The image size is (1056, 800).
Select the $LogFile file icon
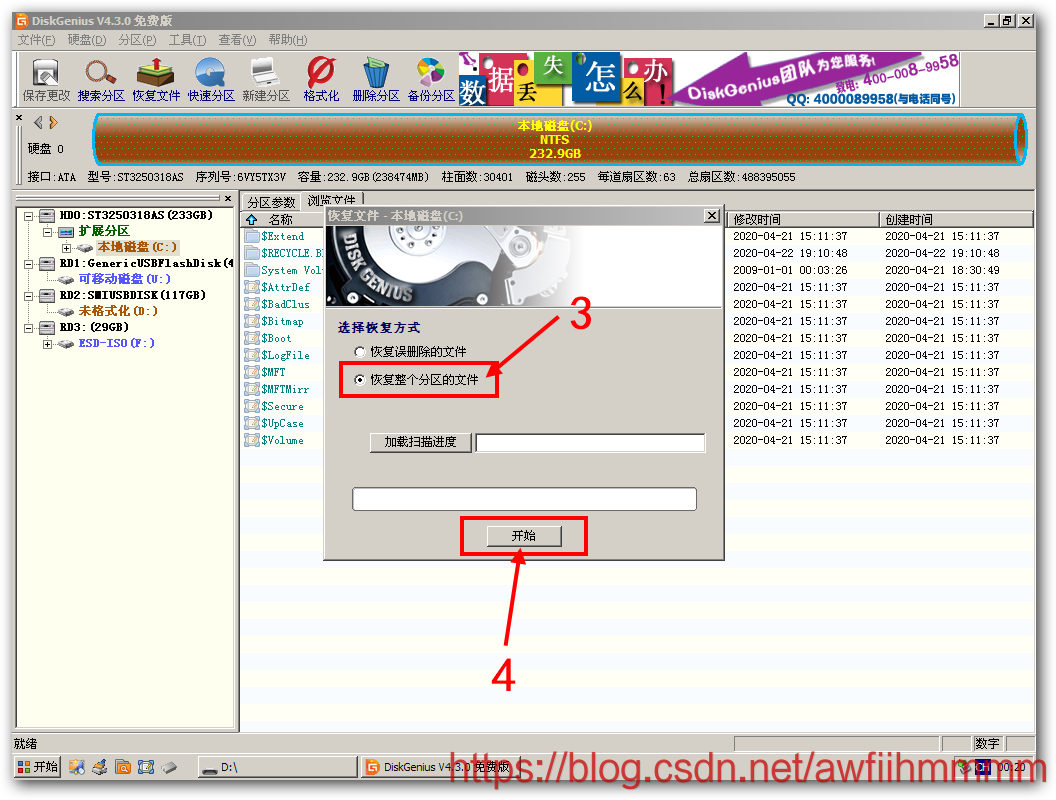(x=252, y=355)
